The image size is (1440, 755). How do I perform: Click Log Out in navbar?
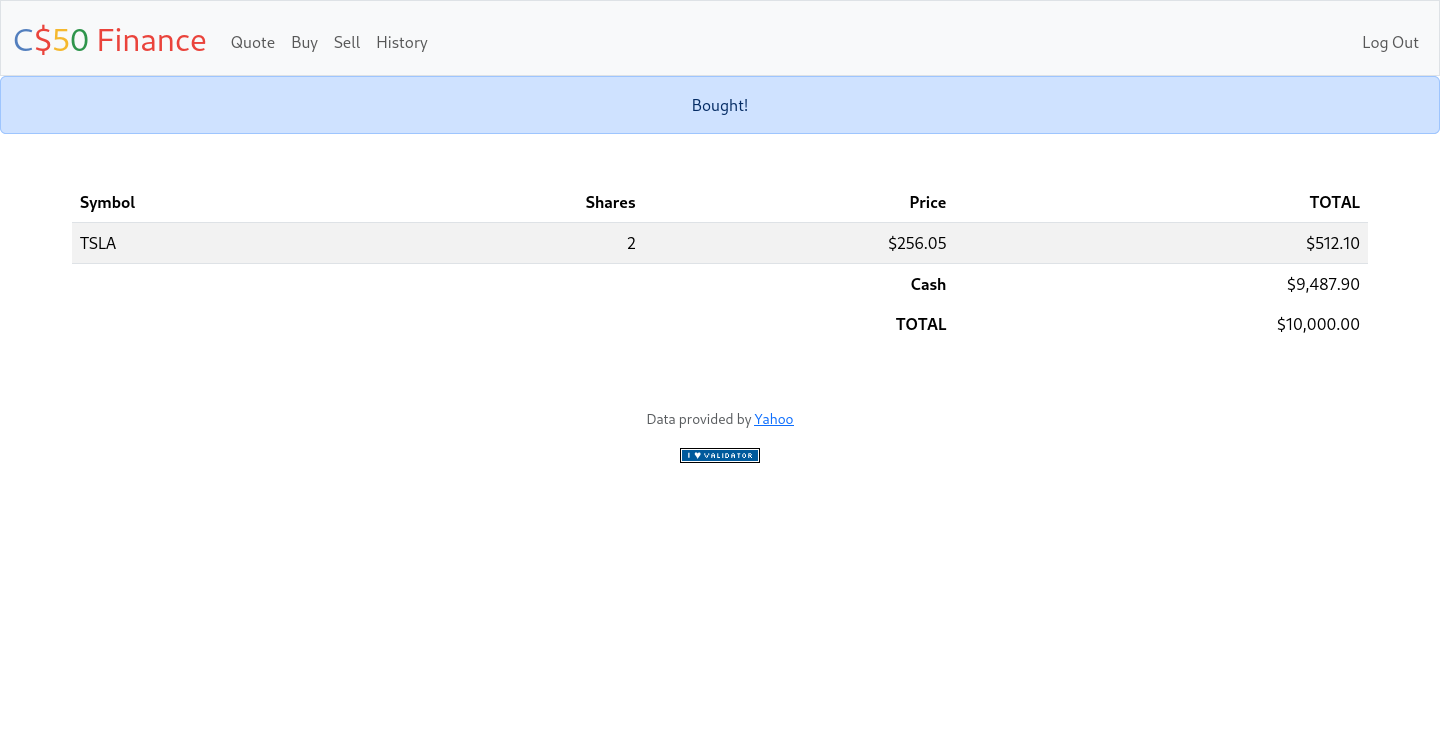click(x=1390, y=42)
